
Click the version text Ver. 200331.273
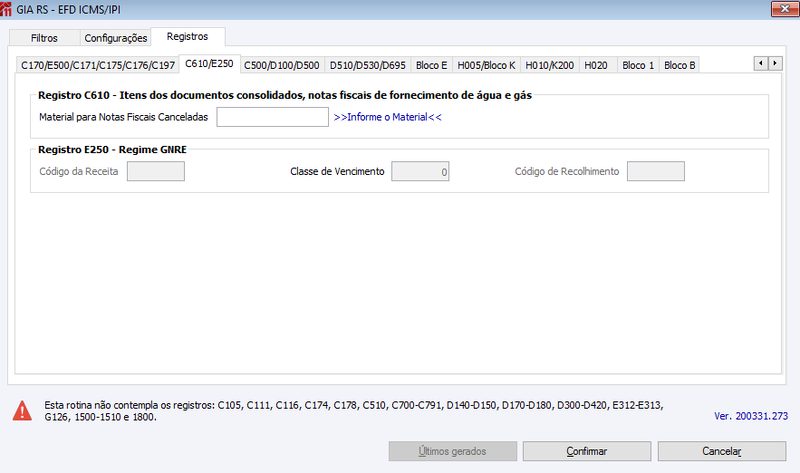click(751, 416)
